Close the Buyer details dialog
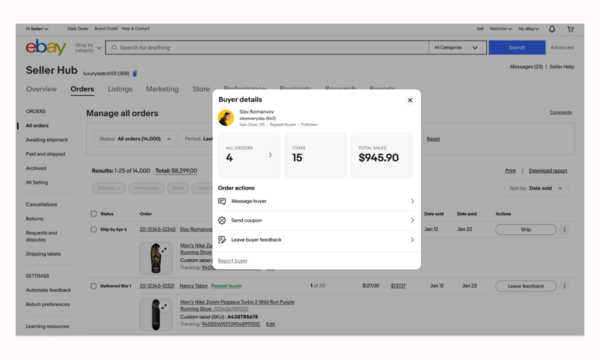The image size is (600, 360). point(410,100)
